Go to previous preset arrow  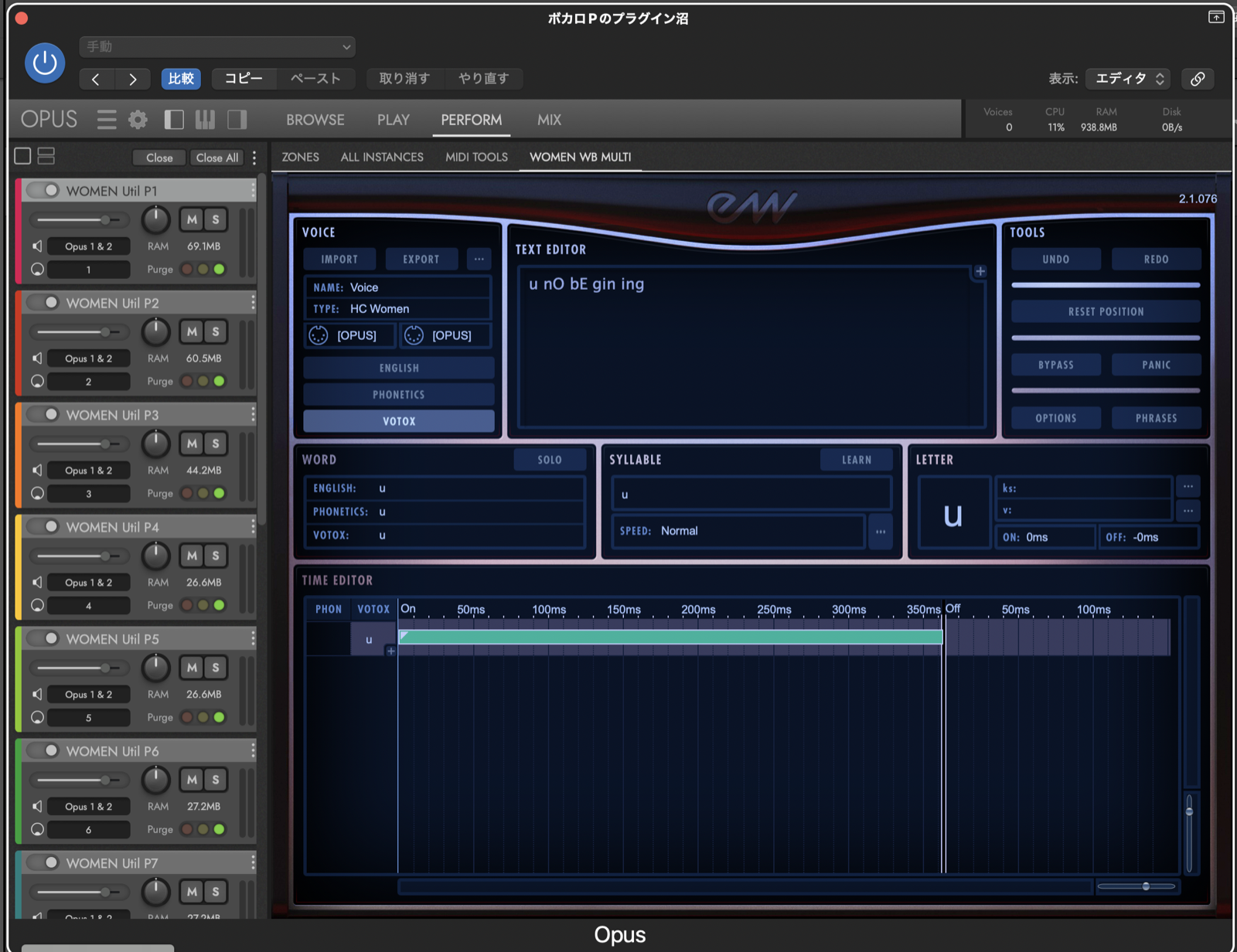click(x=96, y=79)
